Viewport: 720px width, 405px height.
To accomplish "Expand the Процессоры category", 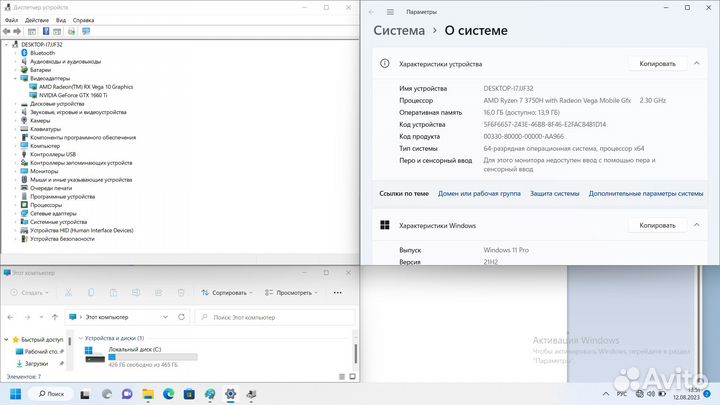I will pos(16,205).
